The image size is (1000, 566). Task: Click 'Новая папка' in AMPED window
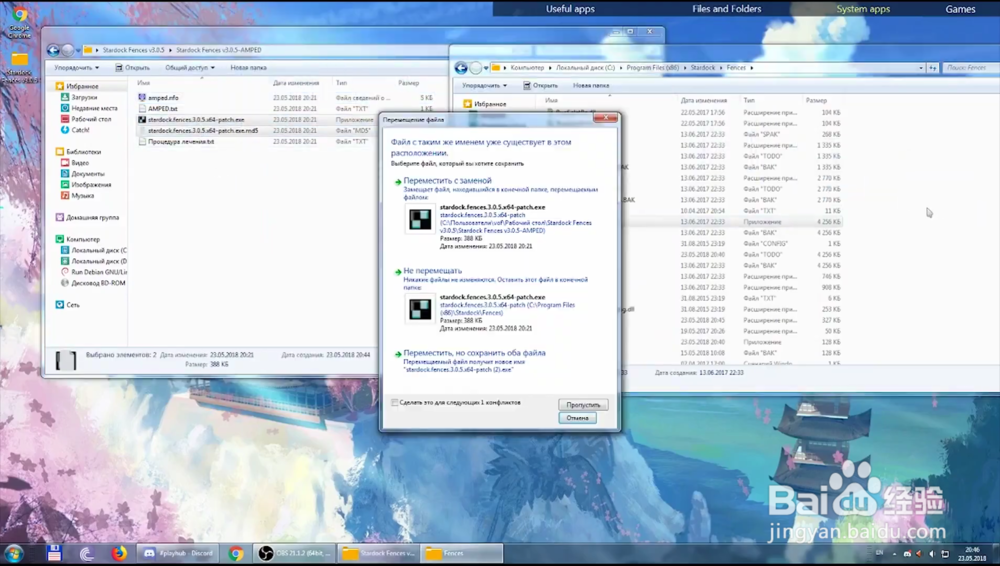pos(248,68)
